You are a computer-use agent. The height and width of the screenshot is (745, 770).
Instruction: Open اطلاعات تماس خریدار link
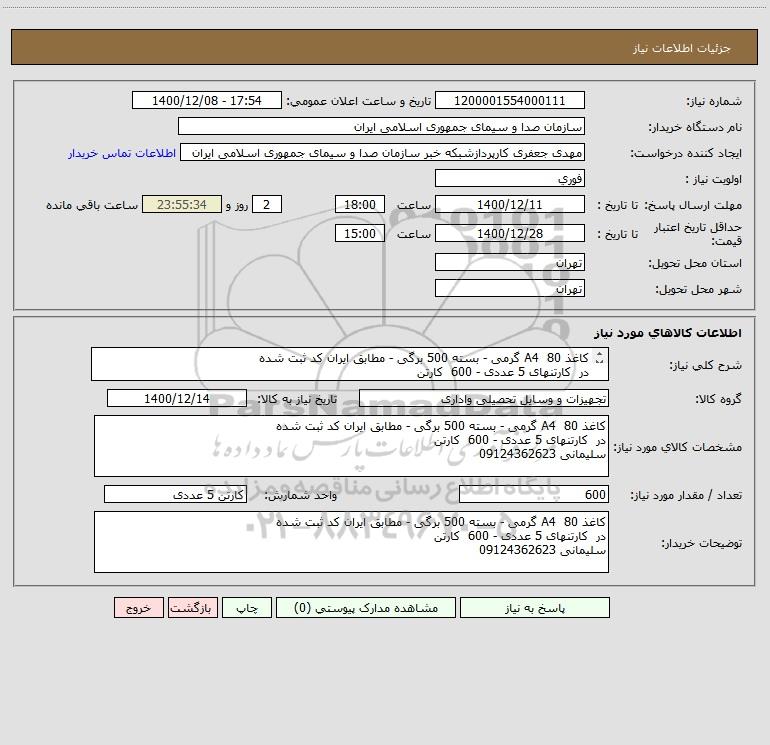click(x=122, y=153)
